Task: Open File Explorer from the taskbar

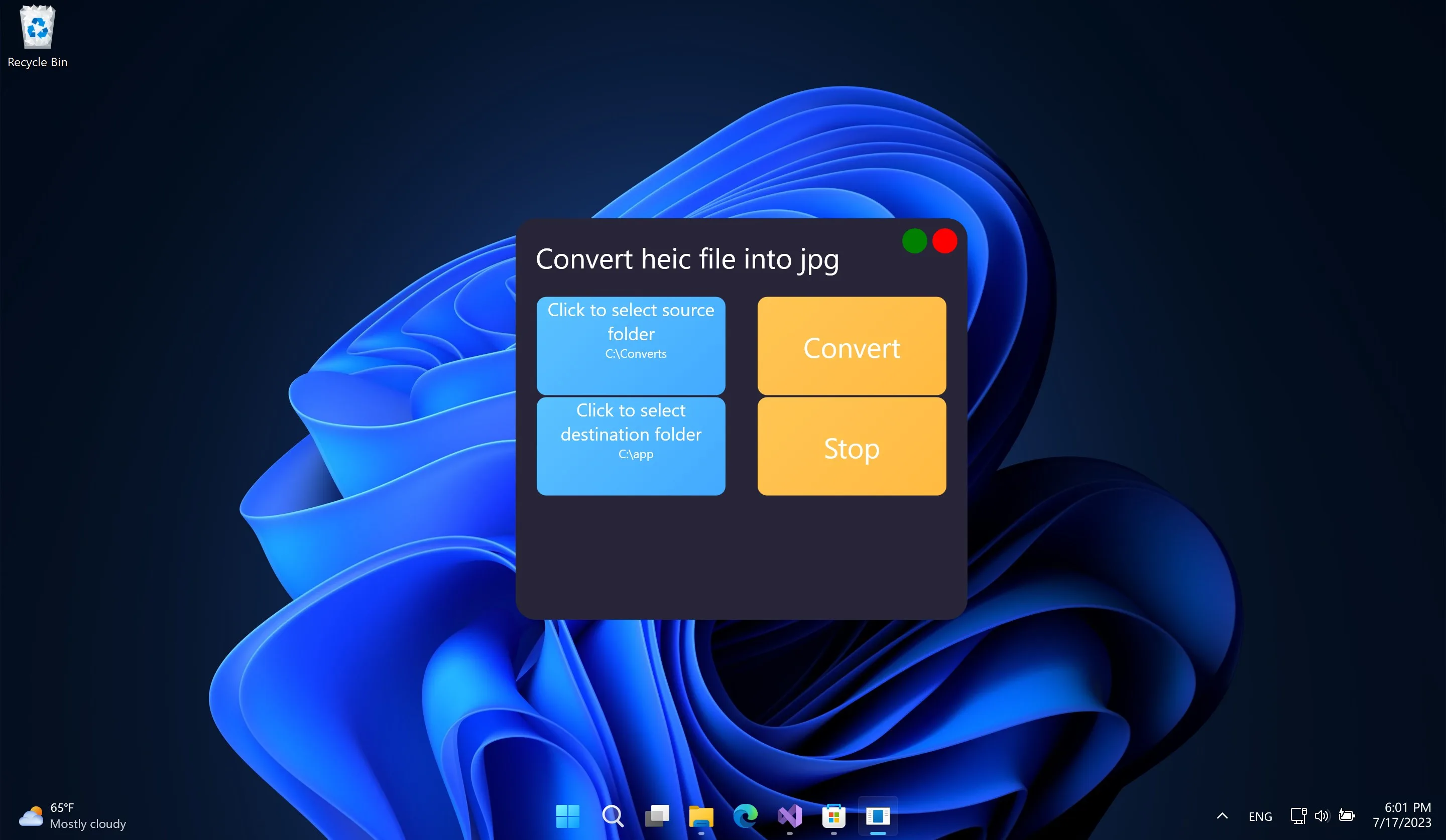Action: [x=701, y=816]
